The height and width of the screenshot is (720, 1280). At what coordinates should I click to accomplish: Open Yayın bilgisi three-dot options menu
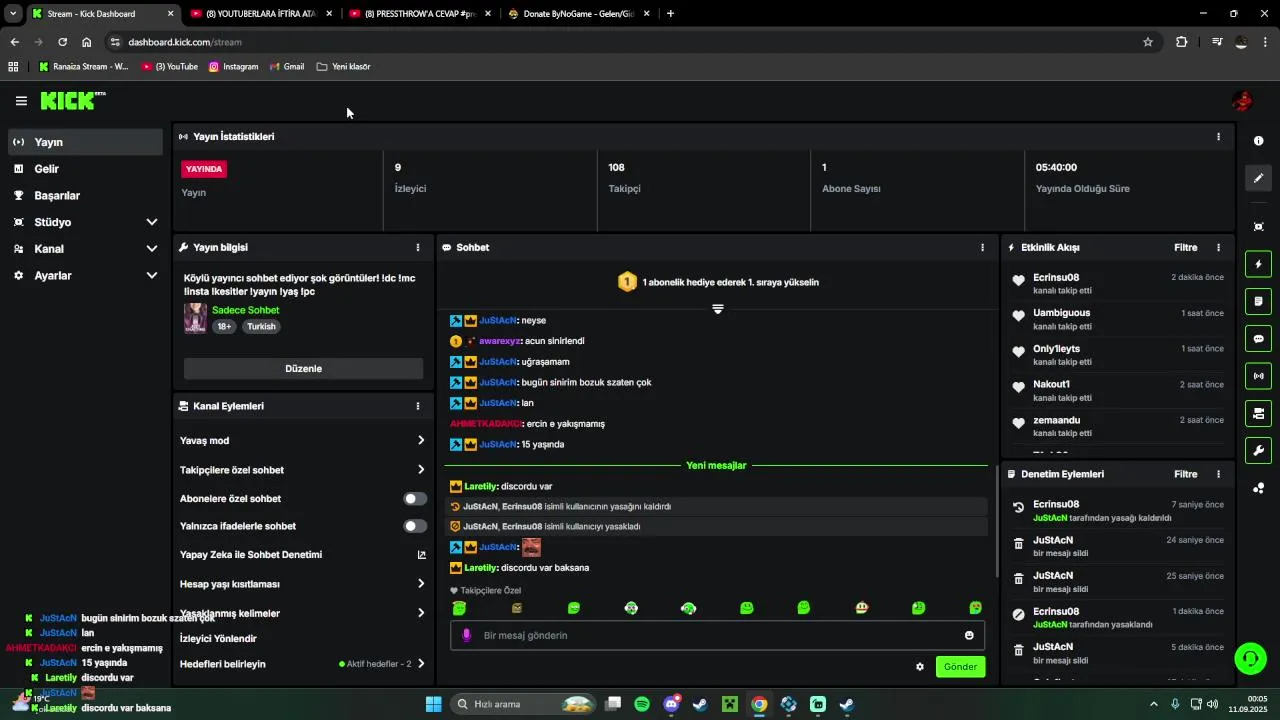(418, 247)
